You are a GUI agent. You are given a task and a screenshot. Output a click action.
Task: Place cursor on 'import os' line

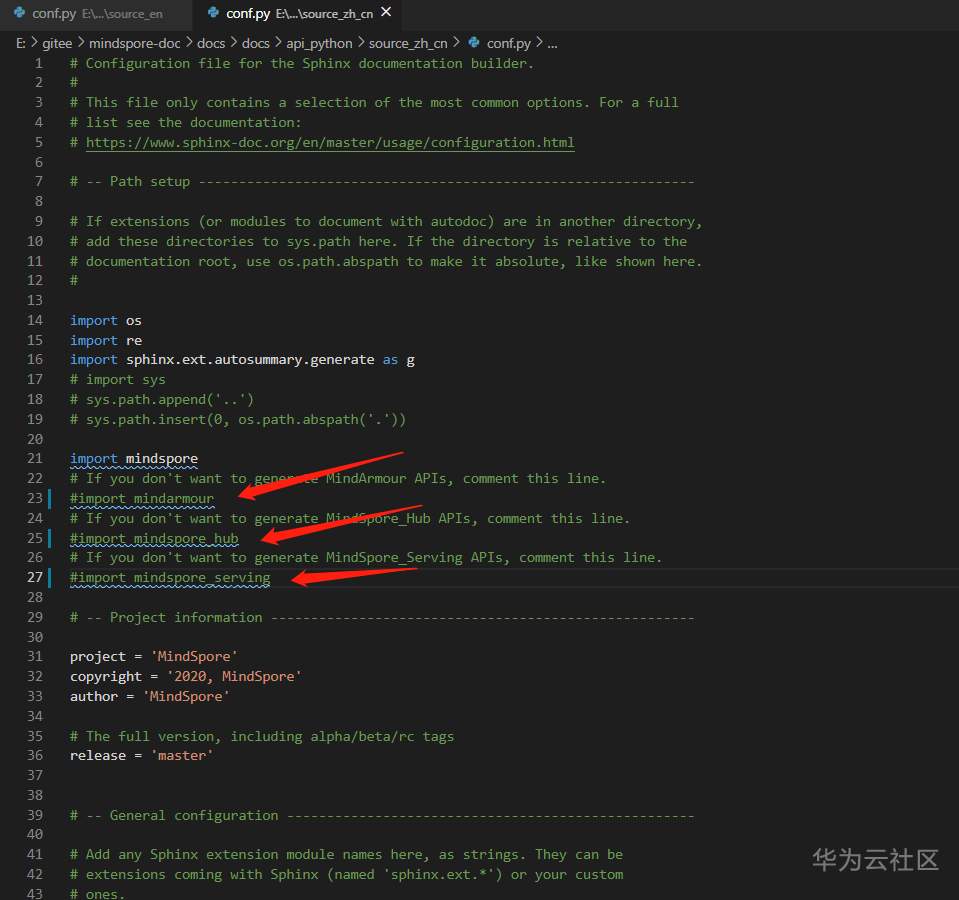coord(106,320)
